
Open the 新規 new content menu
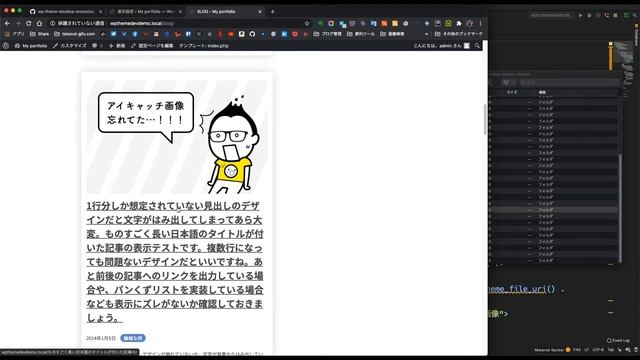click(117, 46)
